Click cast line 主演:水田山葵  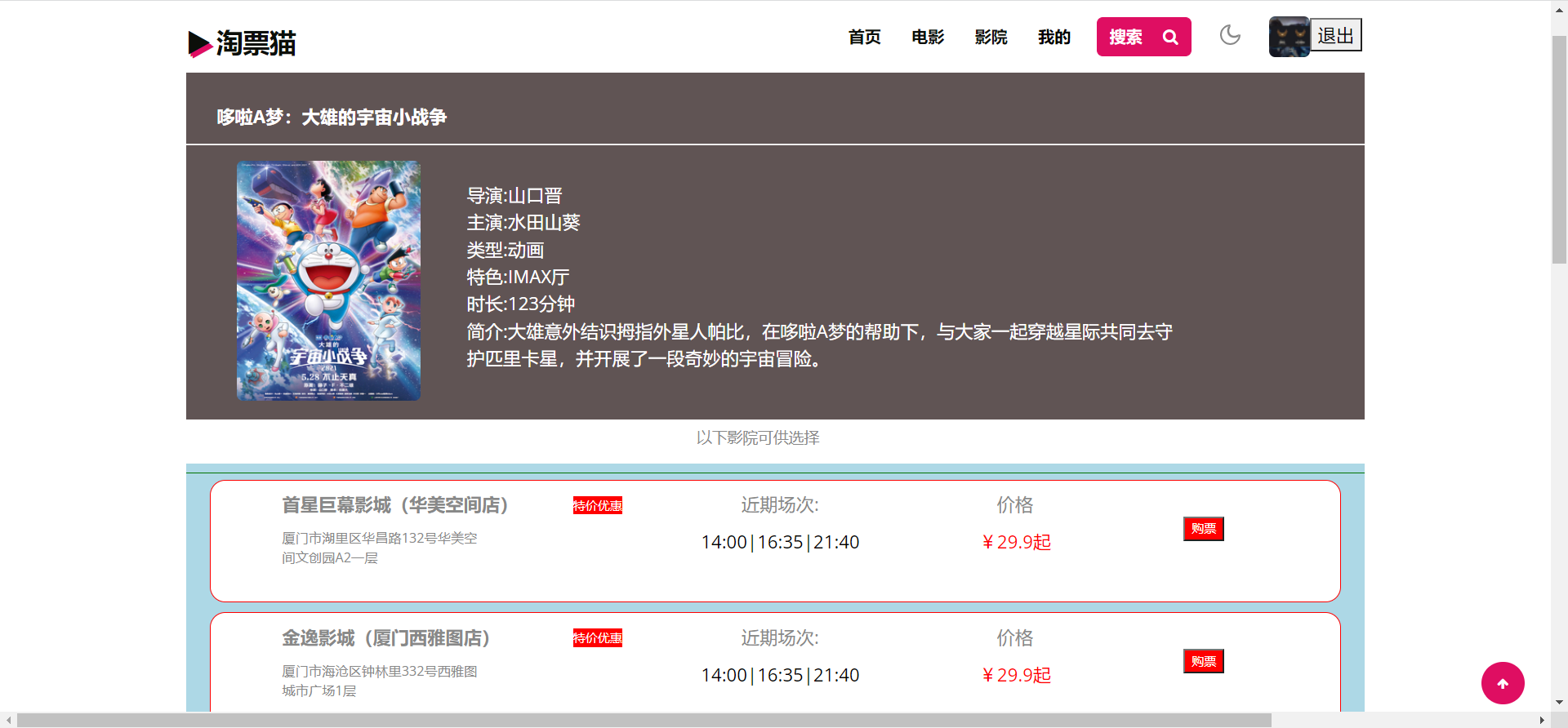523,223
